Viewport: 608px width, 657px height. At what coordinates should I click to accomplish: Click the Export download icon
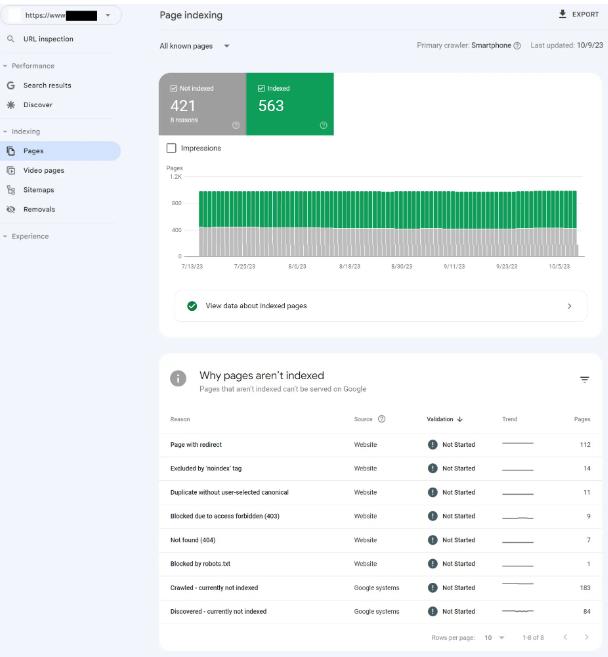562,14
